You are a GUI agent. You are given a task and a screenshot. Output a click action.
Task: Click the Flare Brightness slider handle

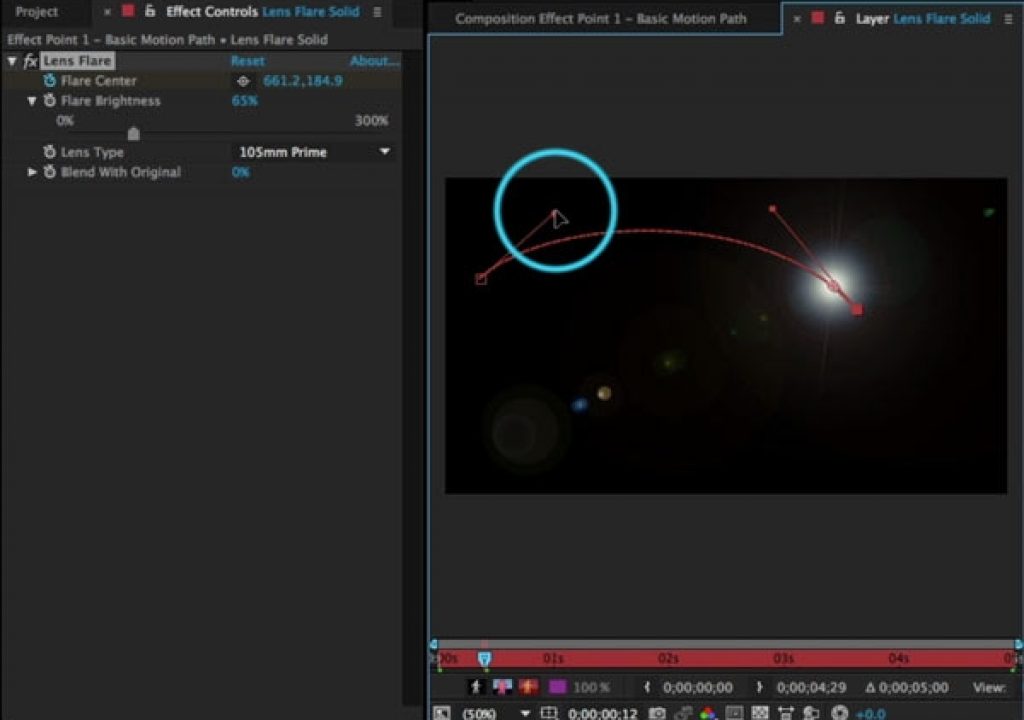pos(134,134)
